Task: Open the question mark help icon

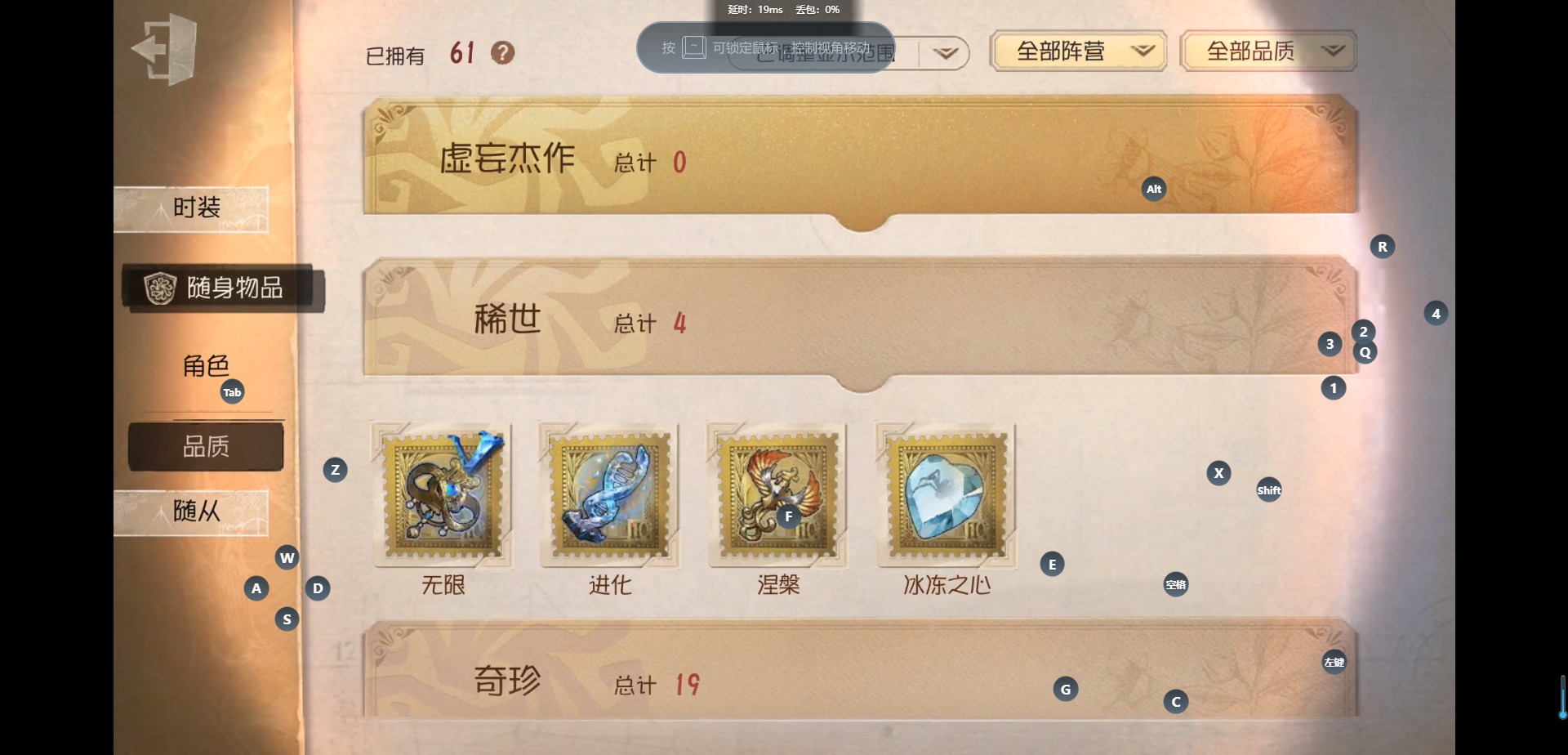Action: coord(502,53)
